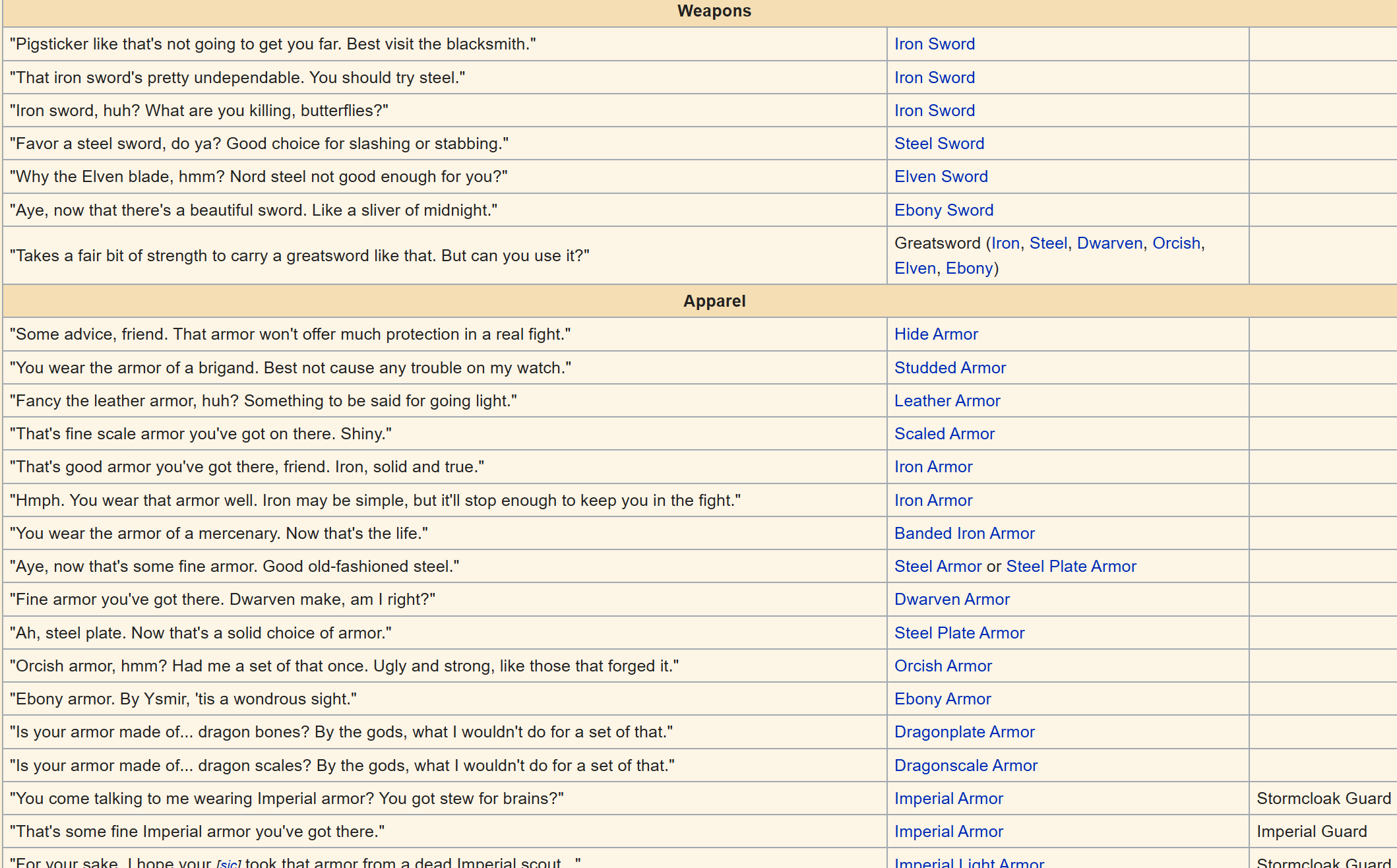The image size is (1397, 868).
Task: Open the Dwarven Armor link
Action: 952,600
